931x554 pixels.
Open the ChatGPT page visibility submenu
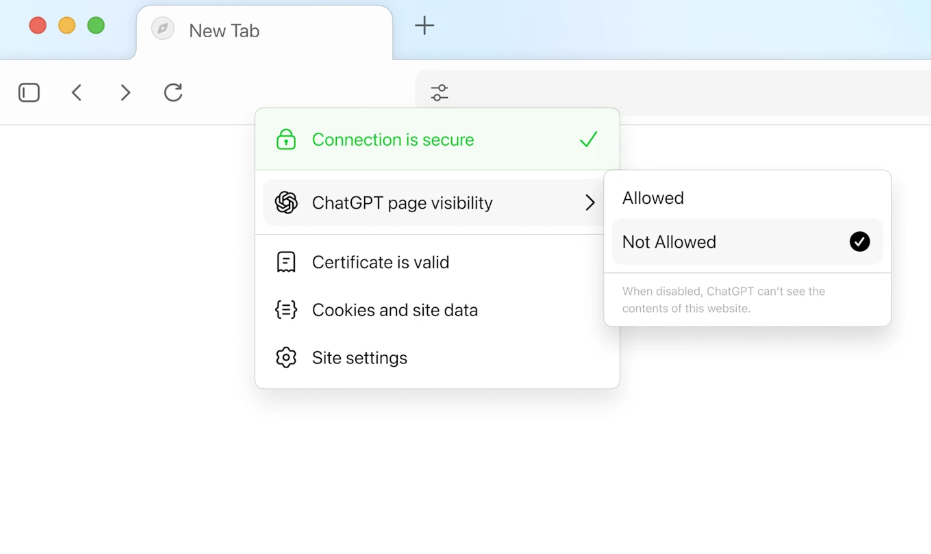(402, 203)
